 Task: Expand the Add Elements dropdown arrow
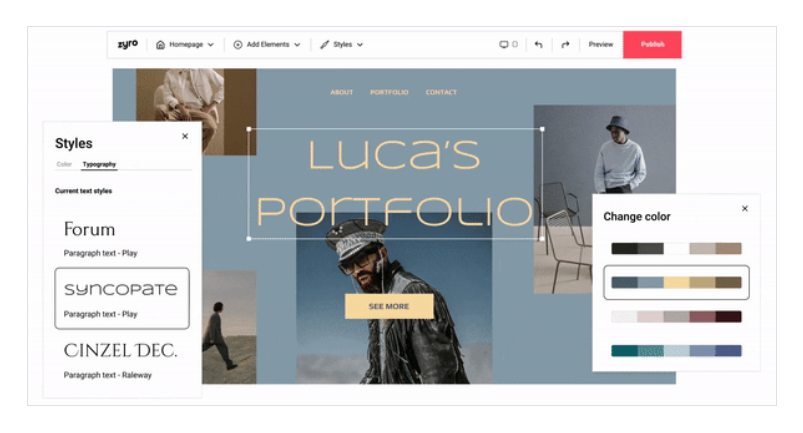pos(297,45)
